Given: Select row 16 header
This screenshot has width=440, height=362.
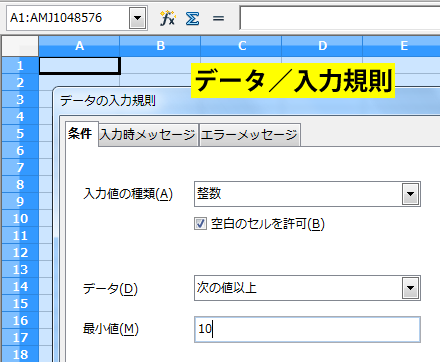Looking at the screenshot, I should (x=20, y=321).
